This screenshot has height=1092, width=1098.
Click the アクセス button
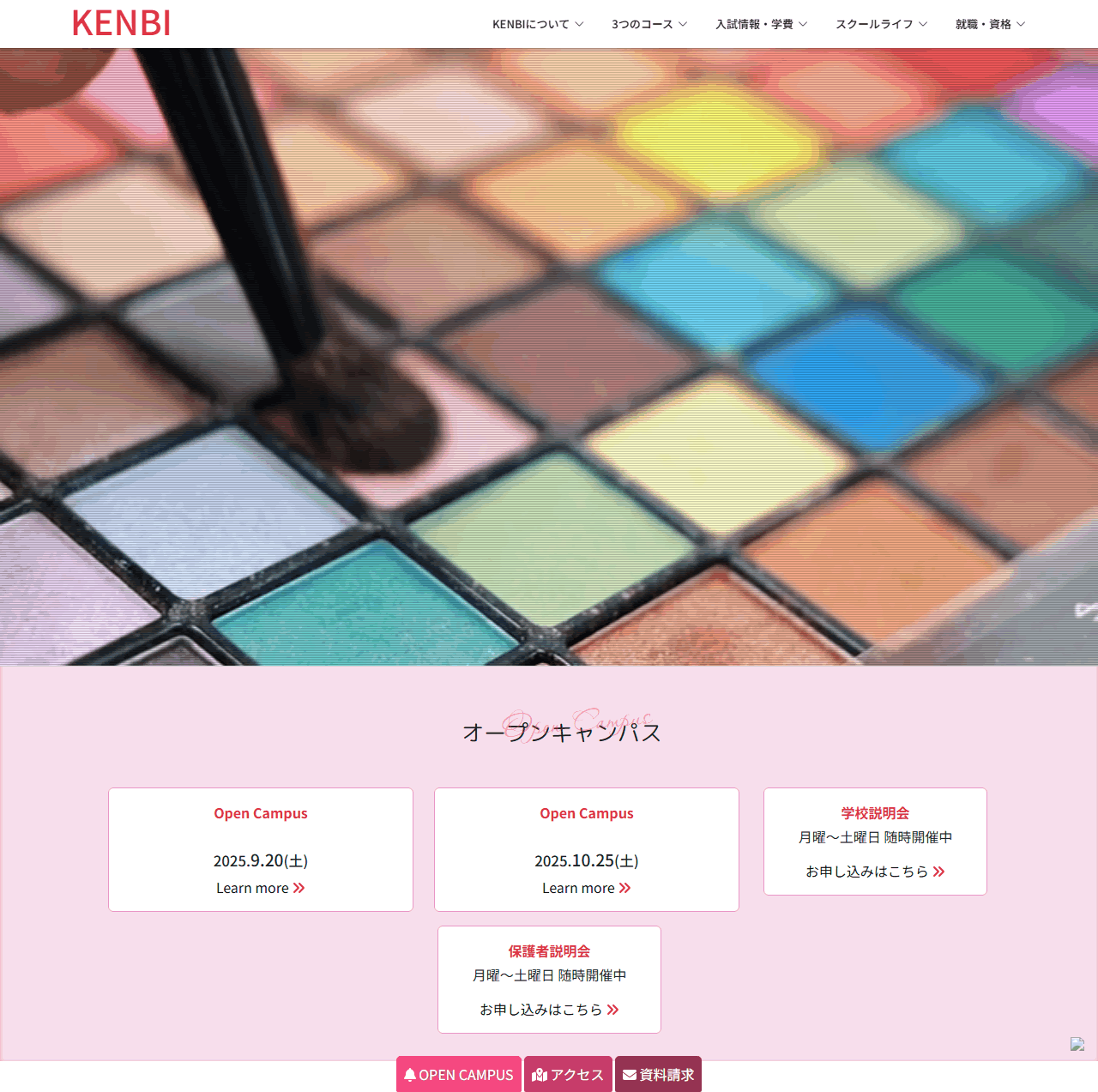click(x=568, y=1074)
